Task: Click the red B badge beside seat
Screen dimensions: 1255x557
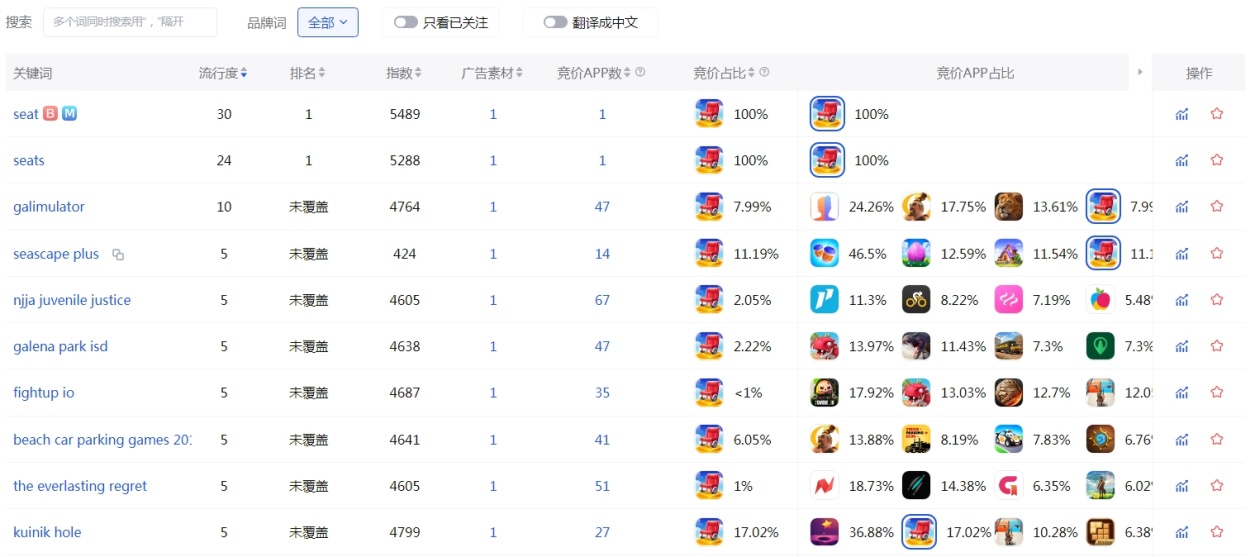Action: coord(50,114)
